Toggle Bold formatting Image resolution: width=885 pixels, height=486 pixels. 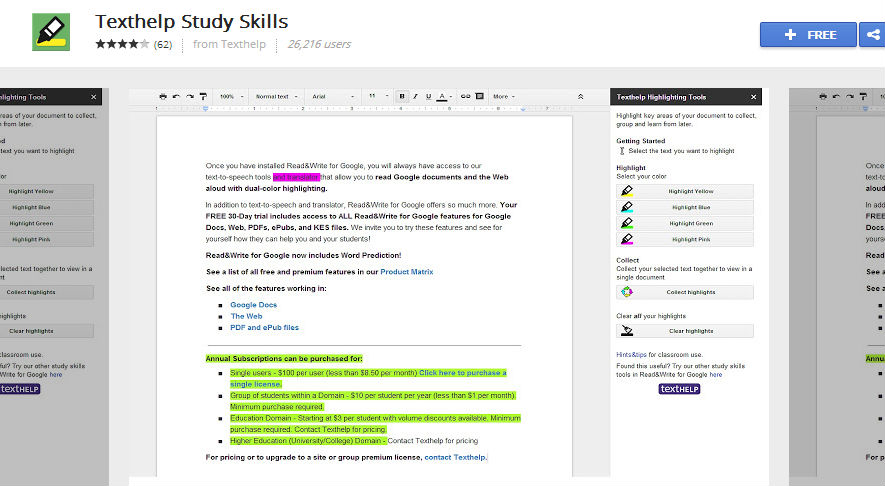402,97
